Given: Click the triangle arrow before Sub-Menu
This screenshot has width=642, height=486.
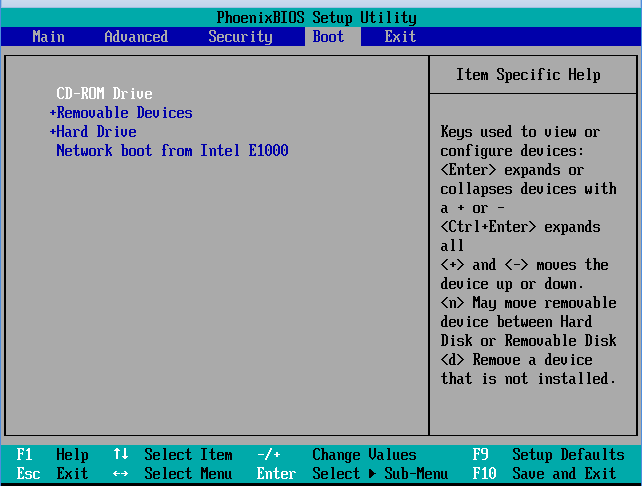Looking at the screenshot, I should click(372, 474).
